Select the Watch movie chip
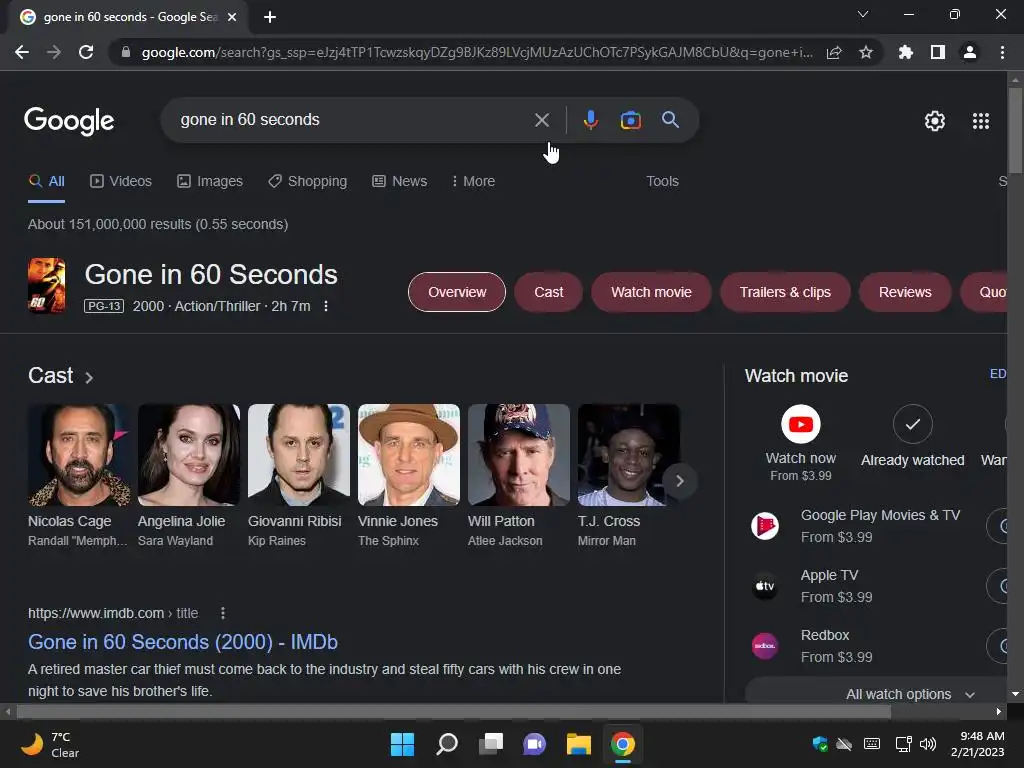The height and width of the screenshot is (768, 1024). tap(651, 292)
